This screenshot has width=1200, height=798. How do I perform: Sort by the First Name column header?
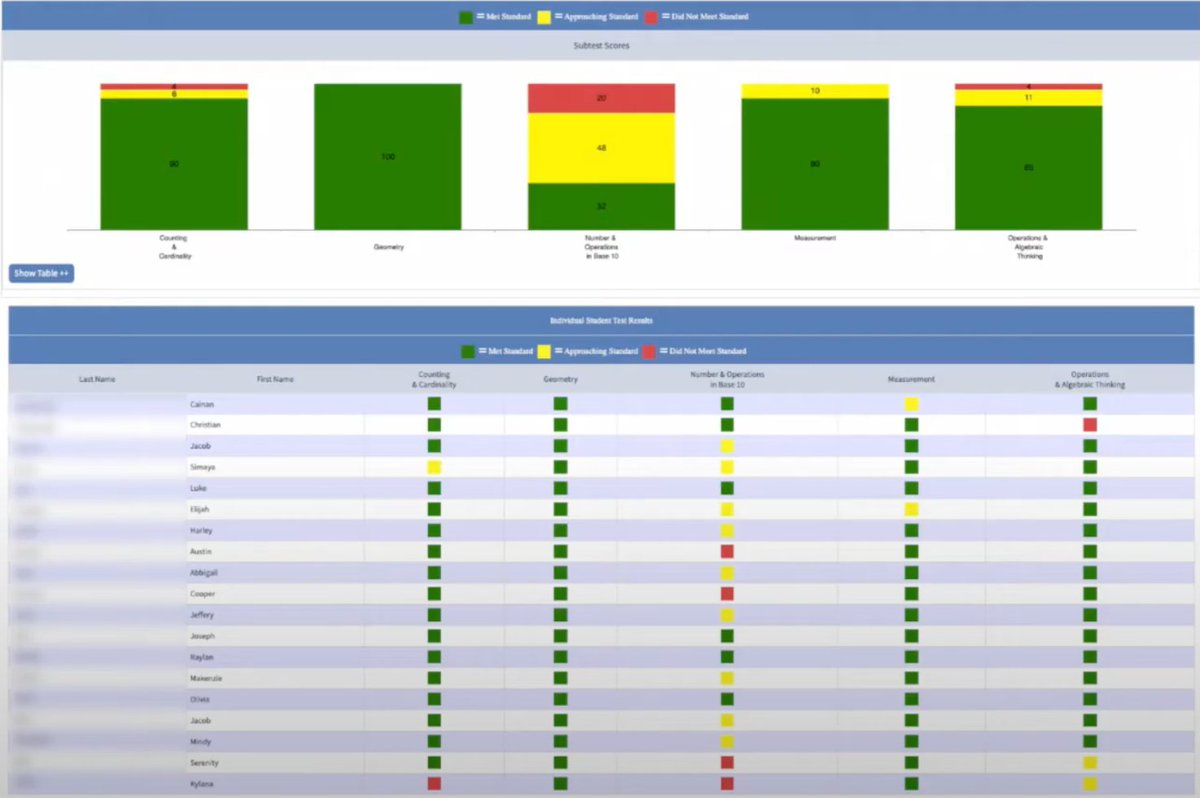click(x=275, y=379)
